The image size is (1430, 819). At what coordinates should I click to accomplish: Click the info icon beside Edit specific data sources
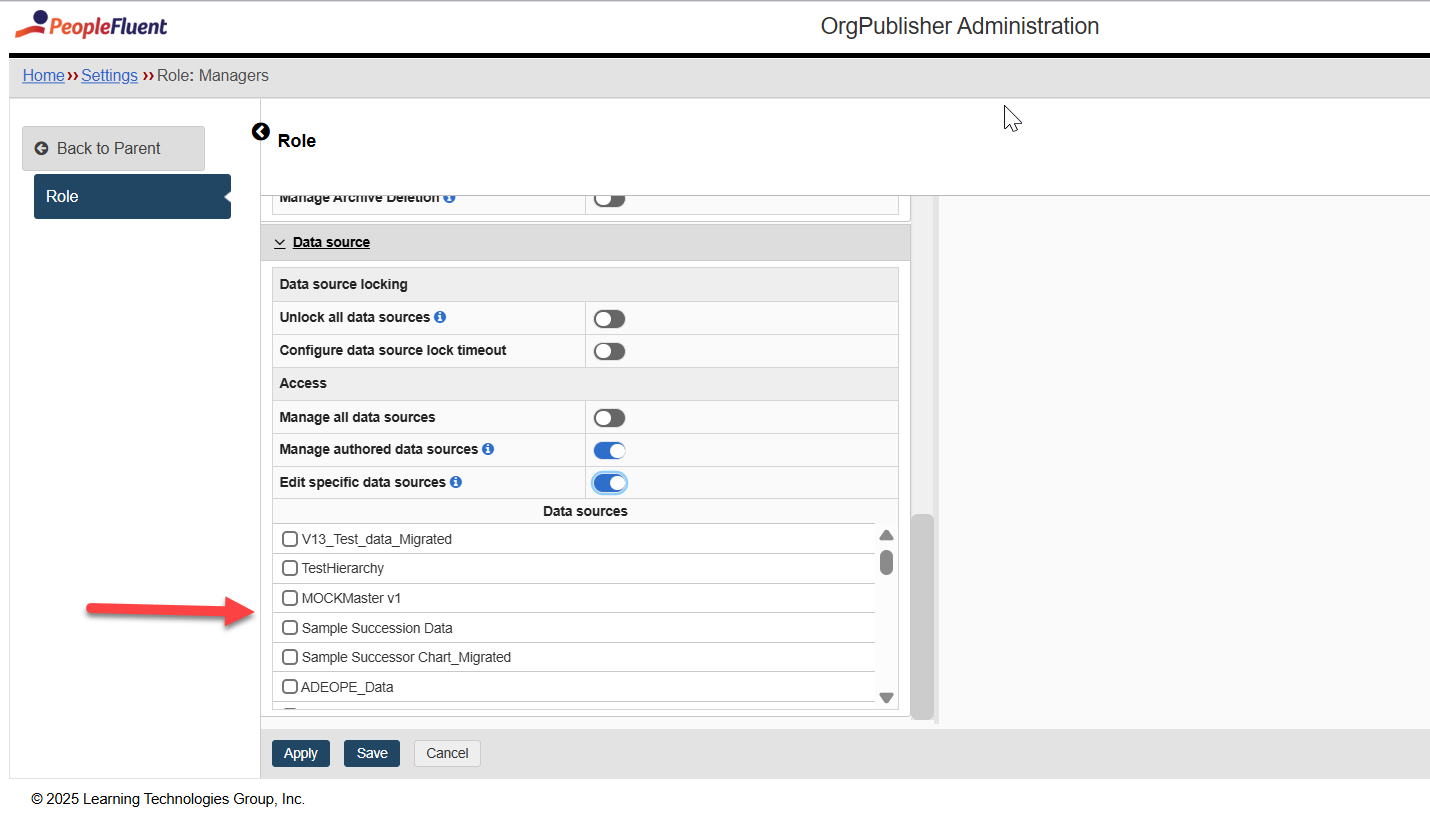point(456,482)
